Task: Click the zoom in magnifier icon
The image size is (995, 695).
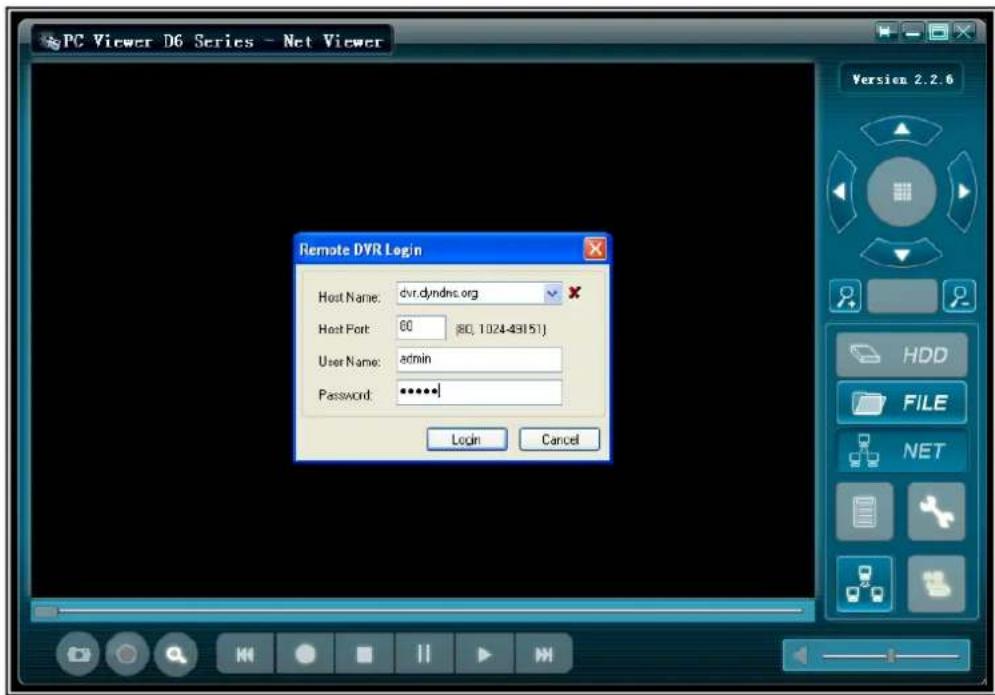Action: [x=845, y=296]
